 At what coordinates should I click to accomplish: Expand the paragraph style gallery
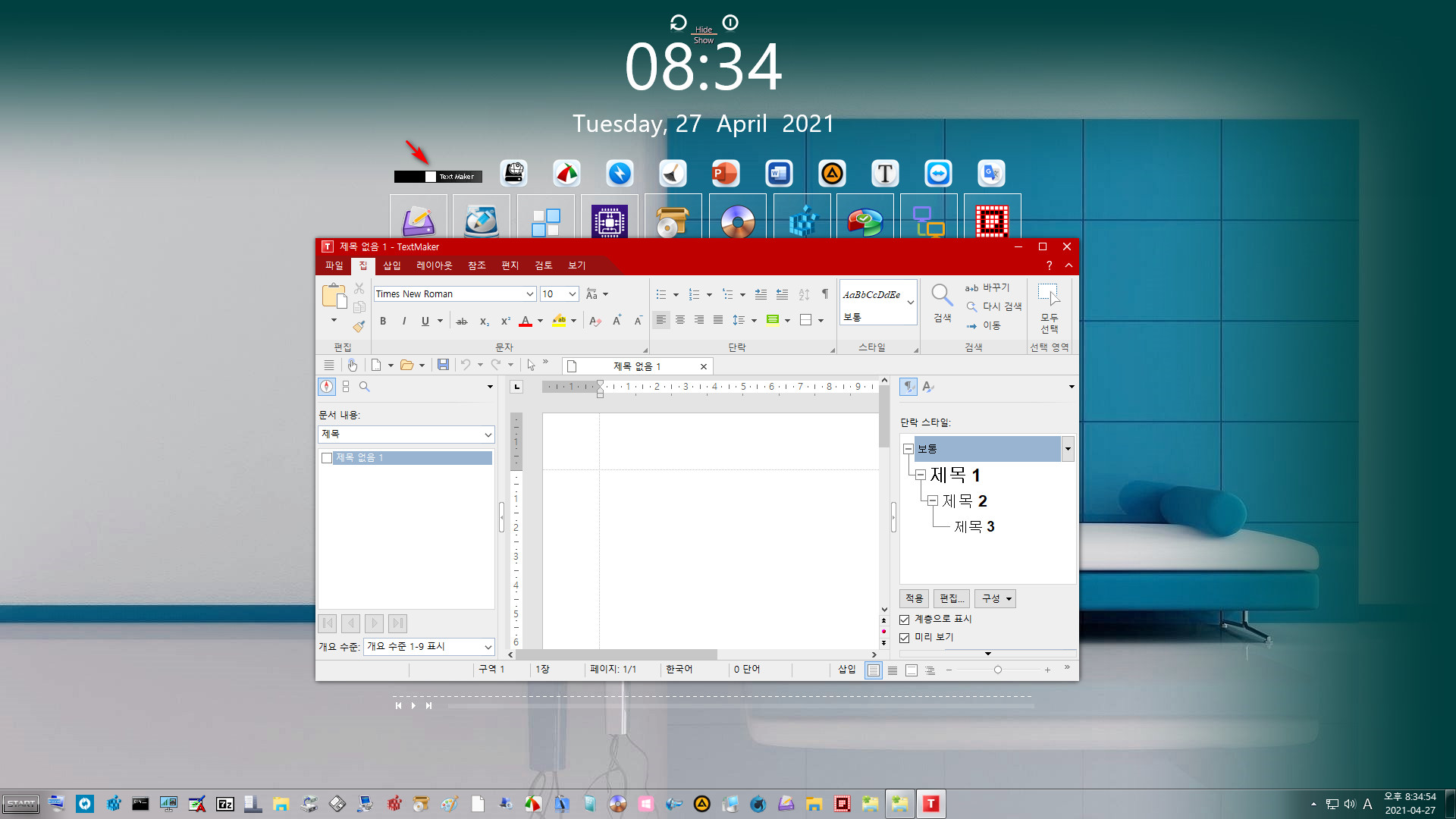pyautogui.click(x=911, y=303)
